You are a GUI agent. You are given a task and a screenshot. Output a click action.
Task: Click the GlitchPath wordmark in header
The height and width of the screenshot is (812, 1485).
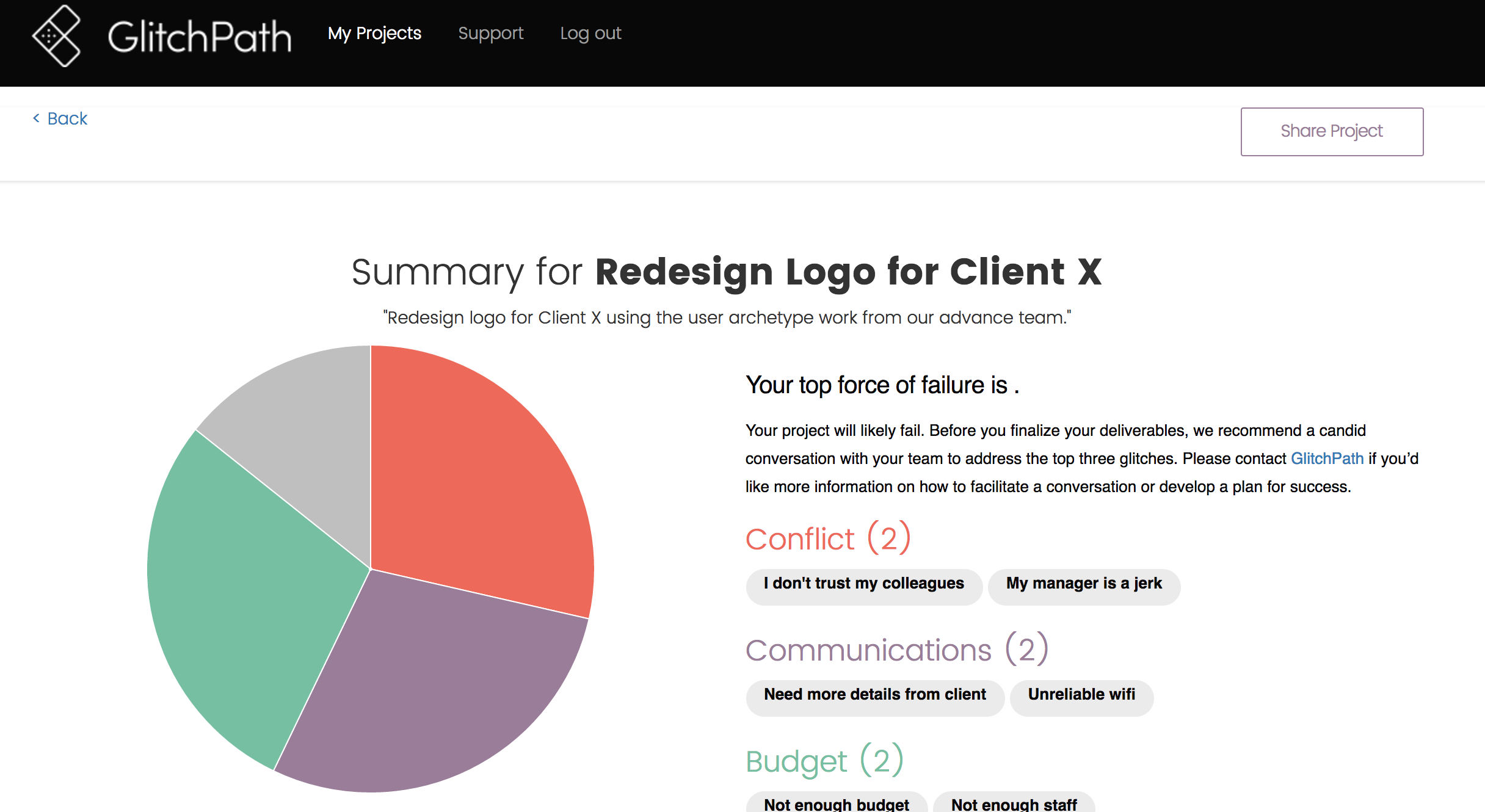(199, 37)
